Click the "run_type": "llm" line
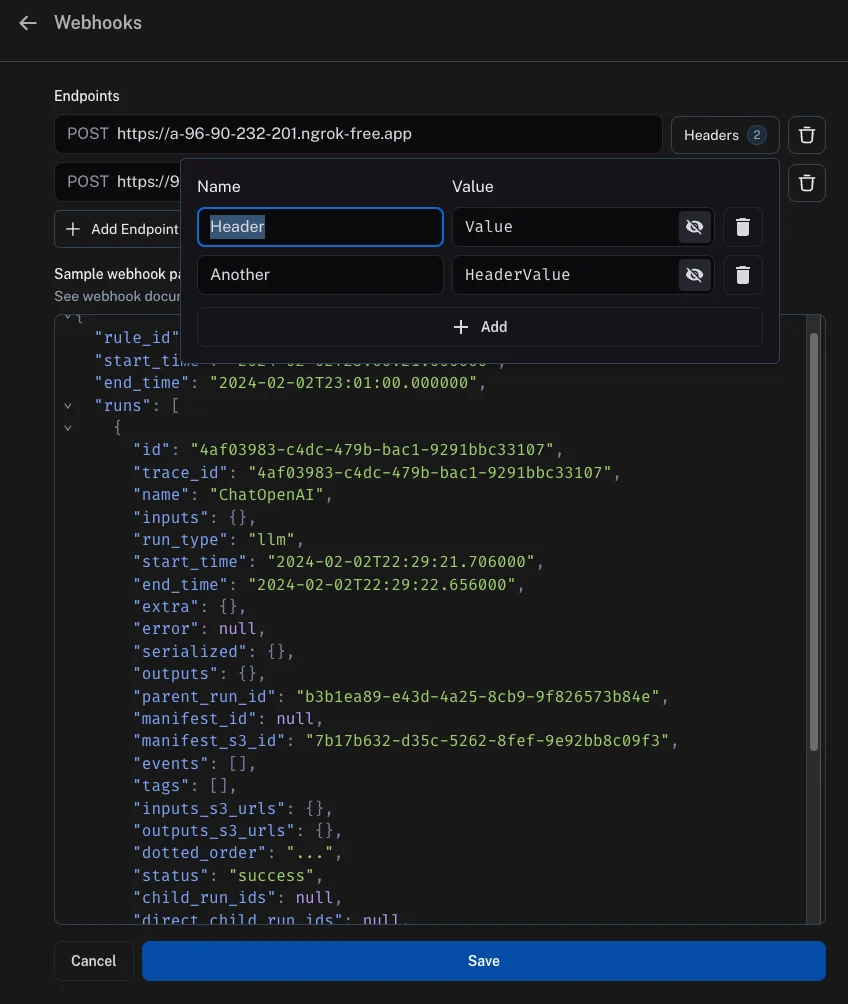Image resolution: width=848 pixels, height=1004 pixels. pyautogui.click(x=218, y=540)
